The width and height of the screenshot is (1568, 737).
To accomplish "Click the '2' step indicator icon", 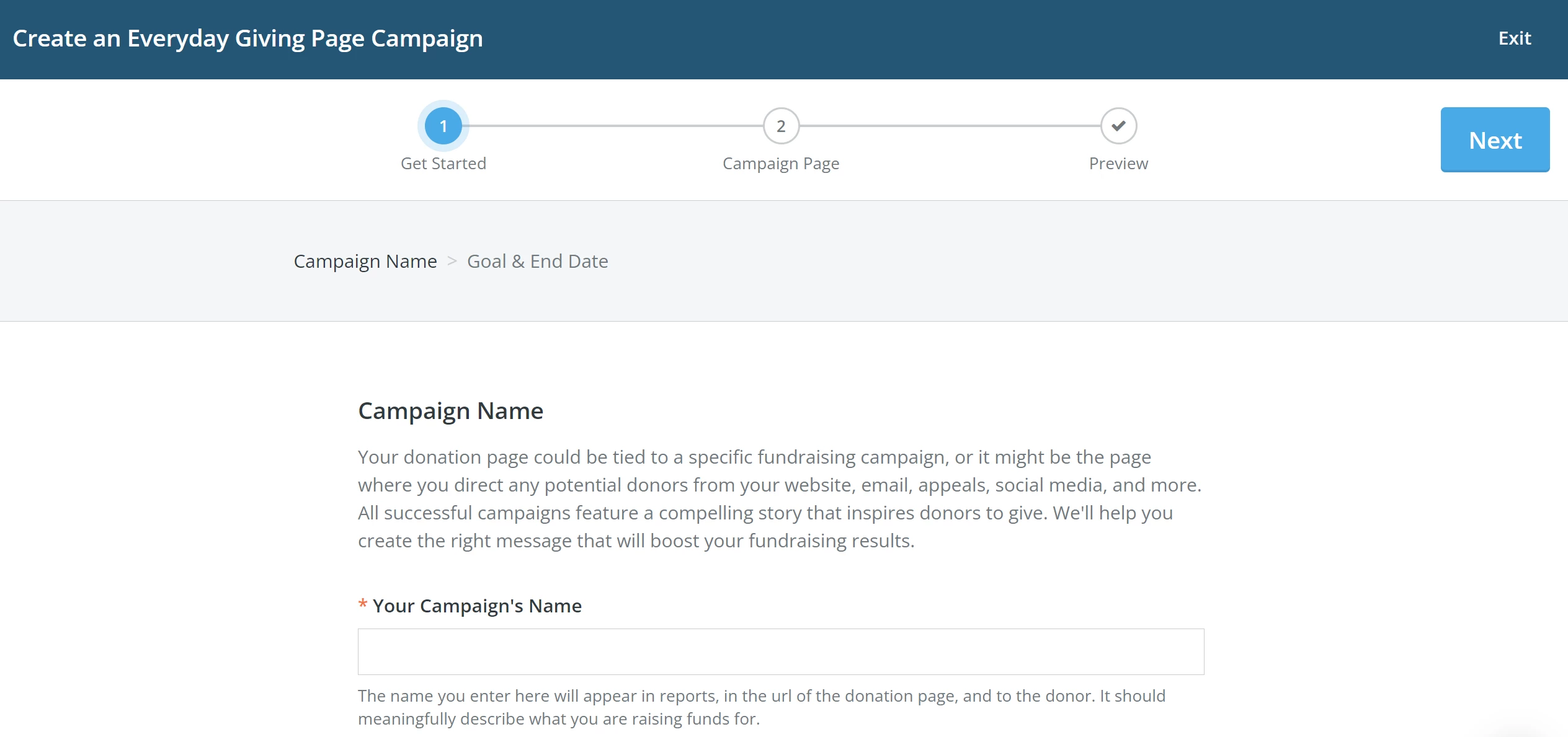I will coord(781,125).
